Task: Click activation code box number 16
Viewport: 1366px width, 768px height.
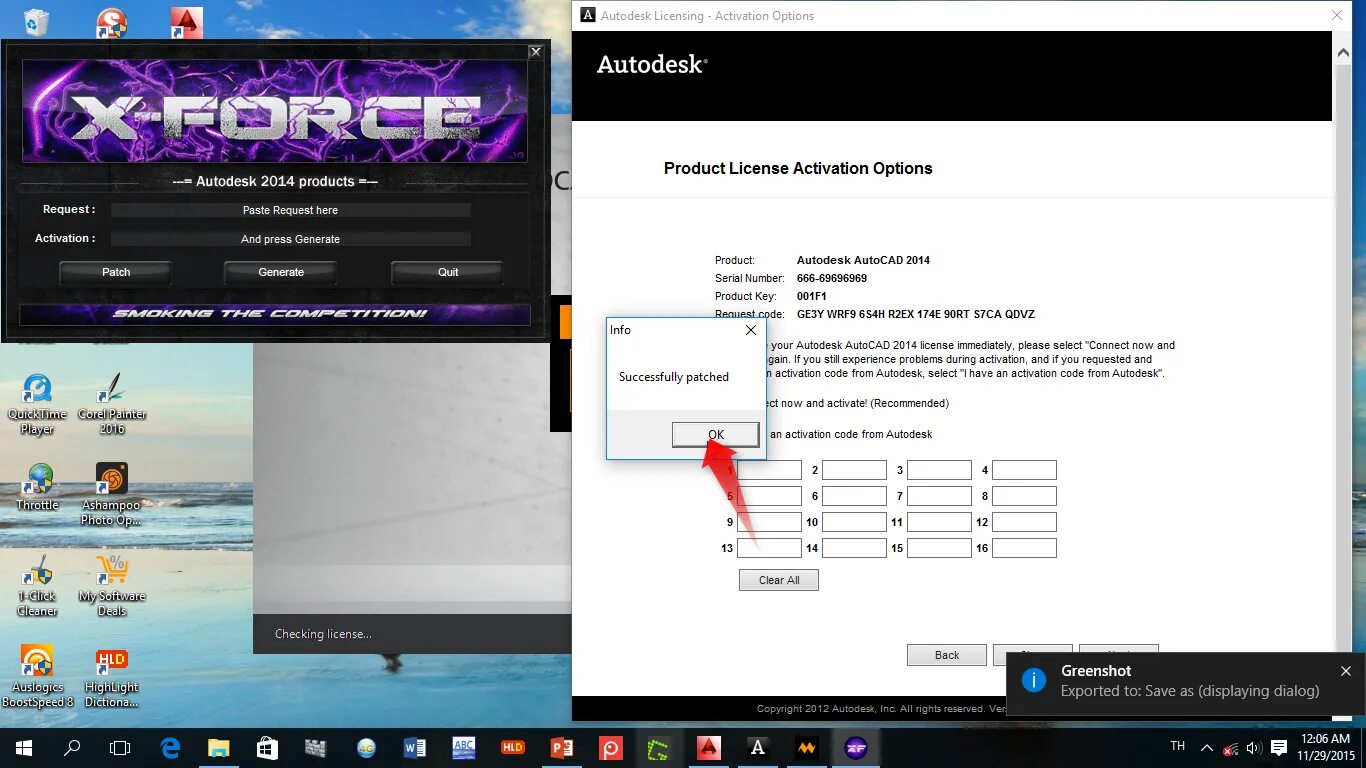Action: point(1024,548)
